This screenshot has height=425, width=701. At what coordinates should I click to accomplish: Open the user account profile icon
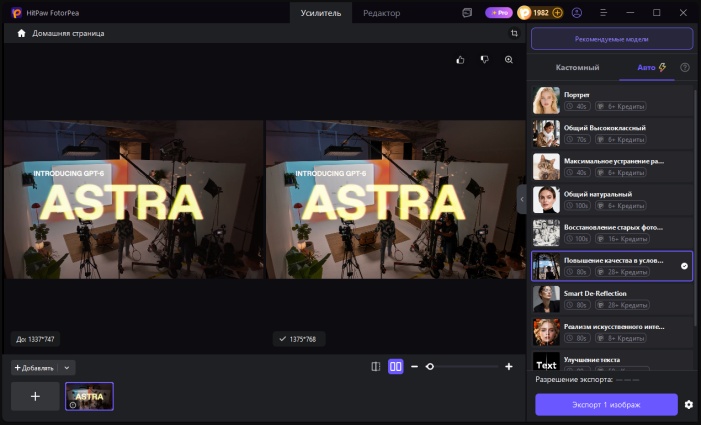coord(577,13)
